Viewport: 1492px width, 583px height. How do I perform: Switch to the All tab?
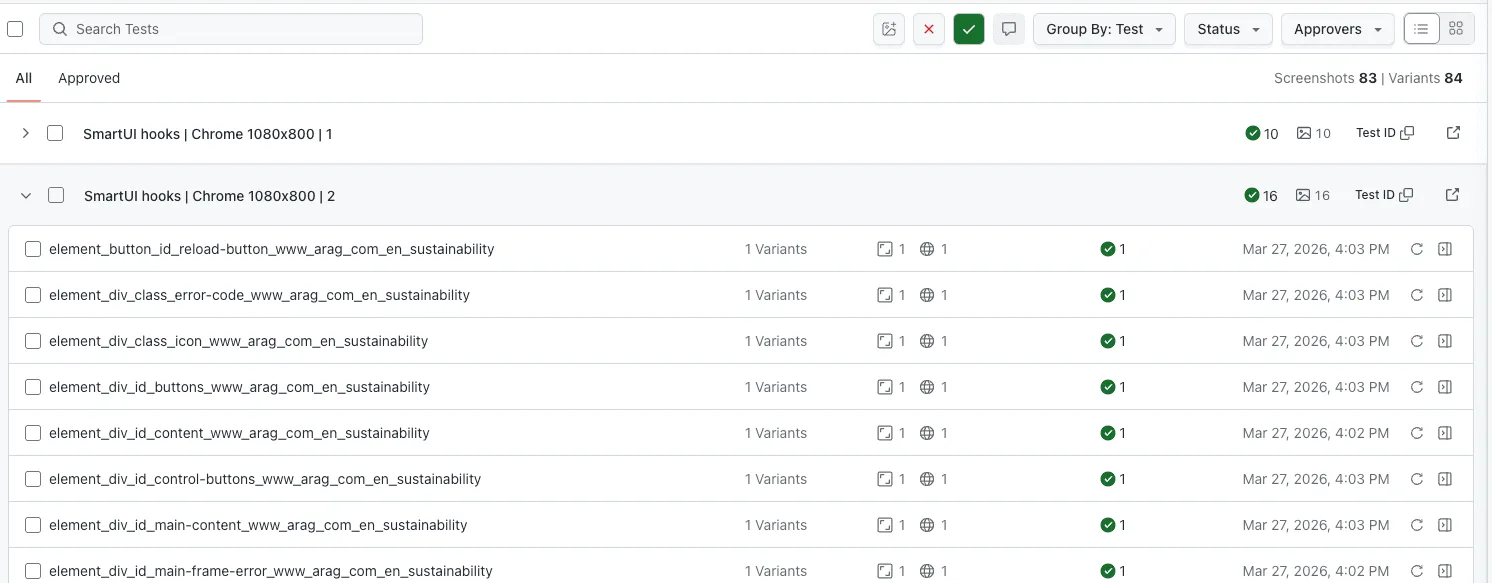pyautogui.click(x=24, y=78)
